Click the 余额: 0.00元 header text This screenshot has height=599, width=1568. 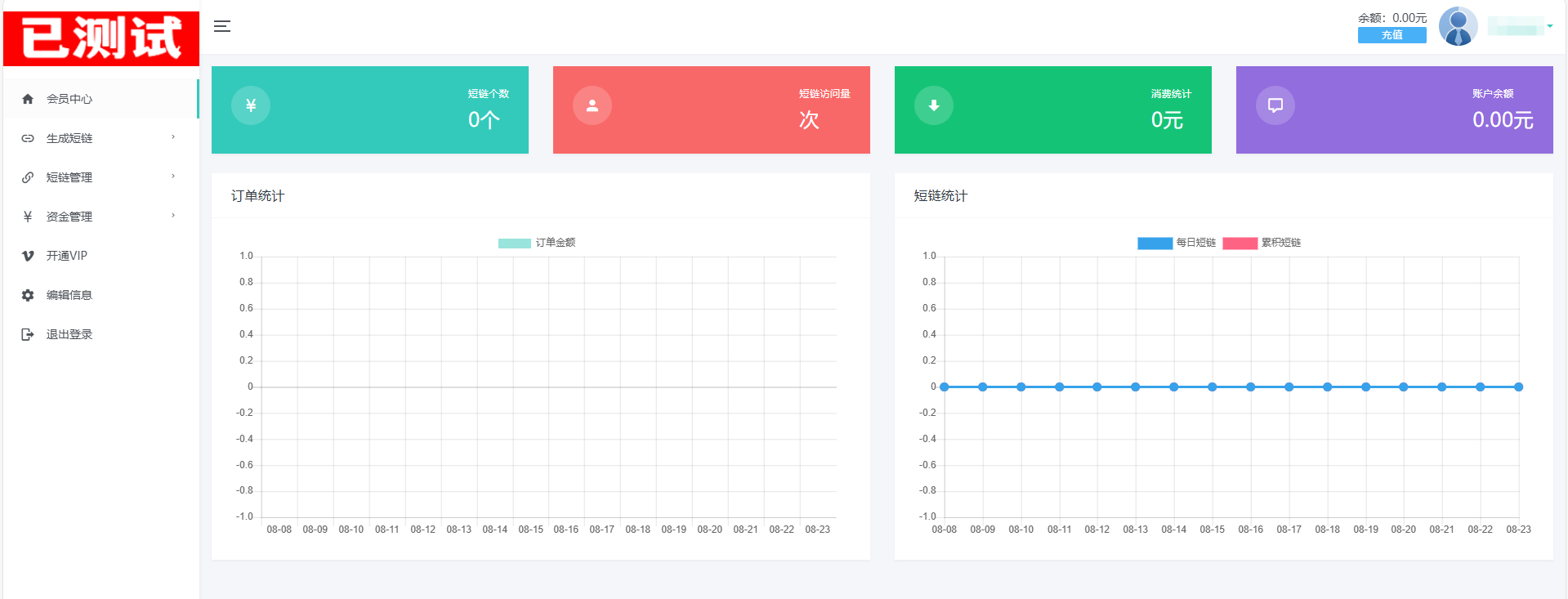[x=1392, y=18]
